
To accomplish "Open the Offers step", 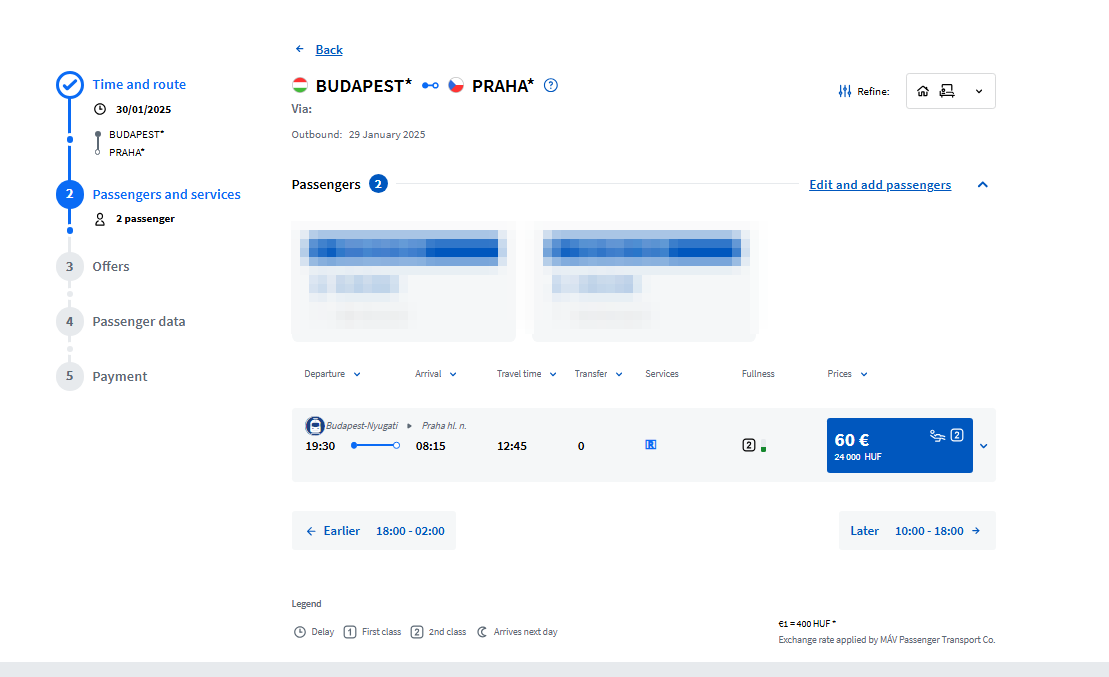I will tap(111, 267).
